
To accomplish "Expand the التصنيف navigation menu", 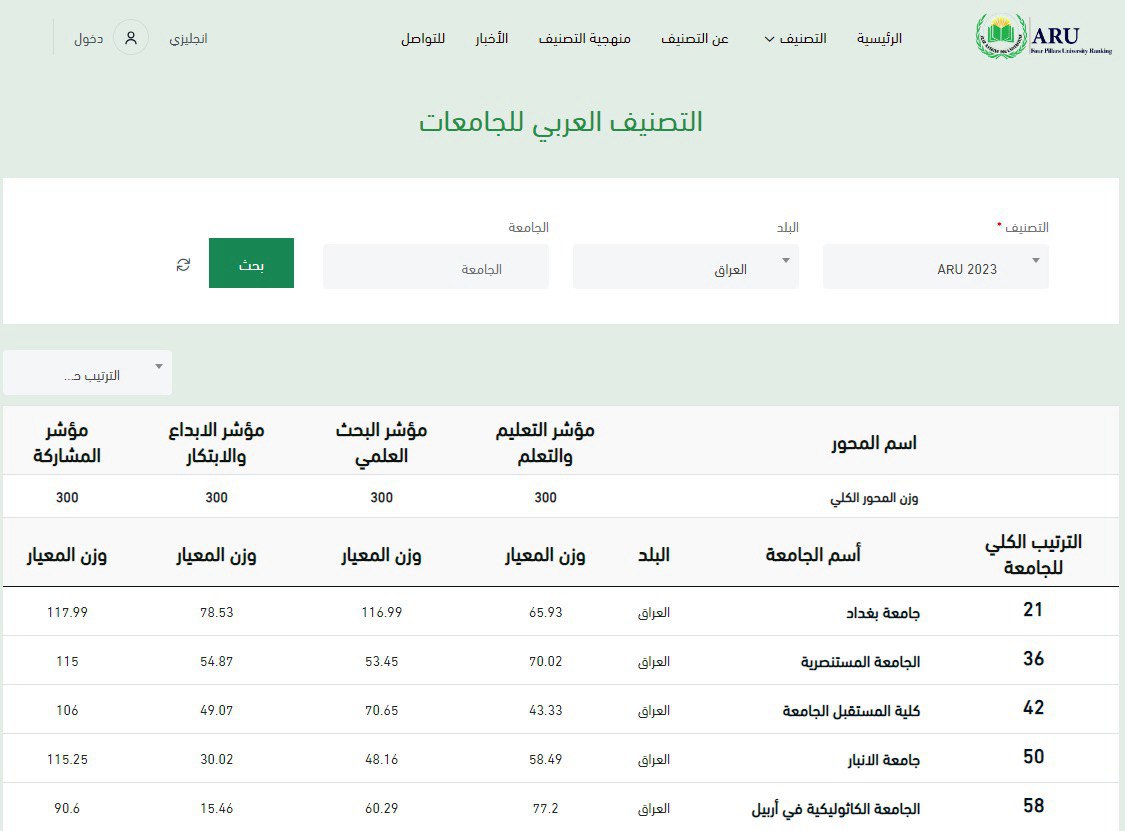I will pos(795,39).
